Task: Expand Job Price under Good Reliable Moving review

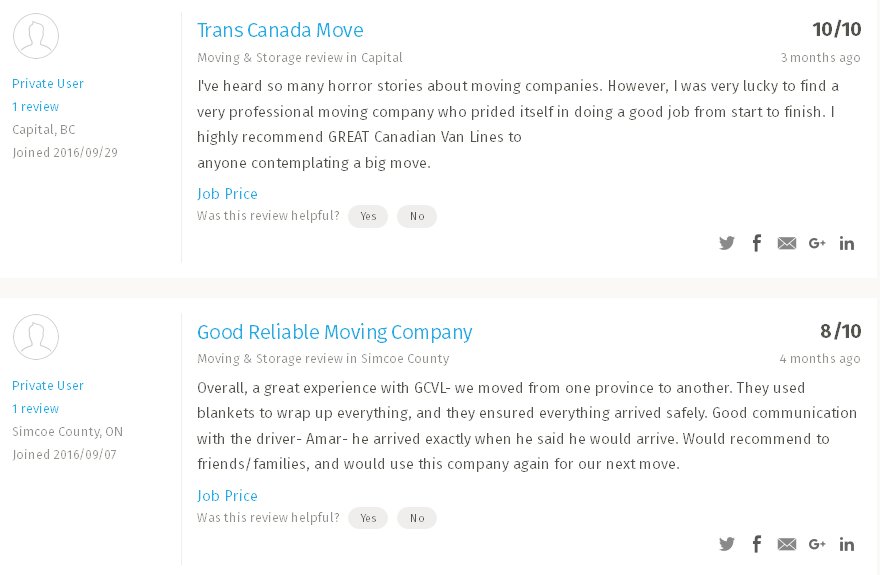Action: pyautogui.click(x=227, y=496)
